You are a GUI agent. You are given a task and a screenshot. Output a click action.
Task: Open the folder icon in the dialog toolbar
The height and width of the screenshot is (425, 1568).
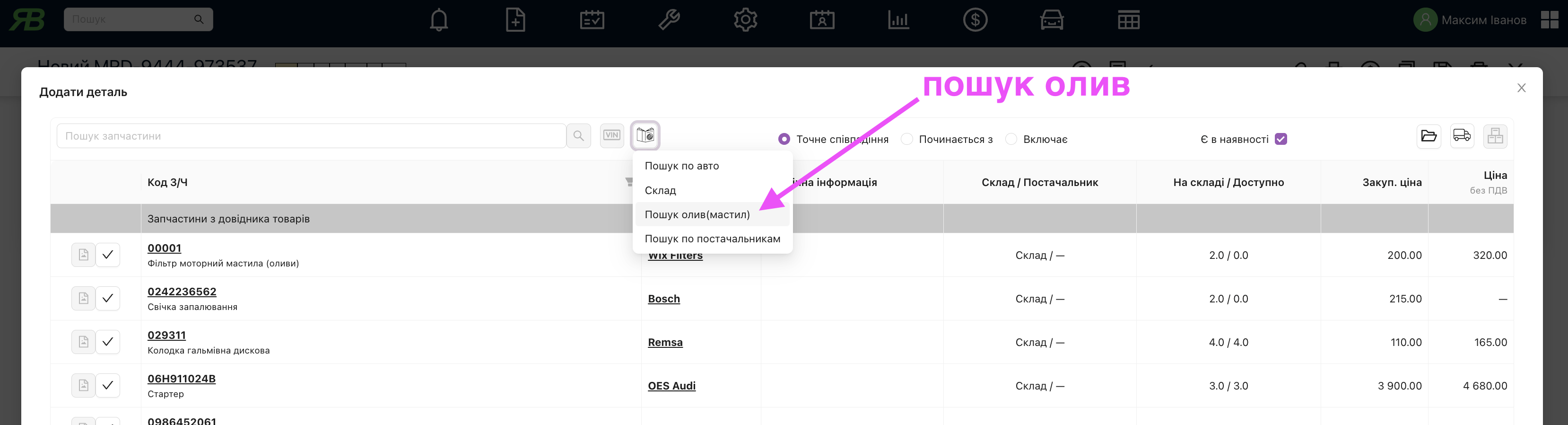click(x=1428, y=136)
